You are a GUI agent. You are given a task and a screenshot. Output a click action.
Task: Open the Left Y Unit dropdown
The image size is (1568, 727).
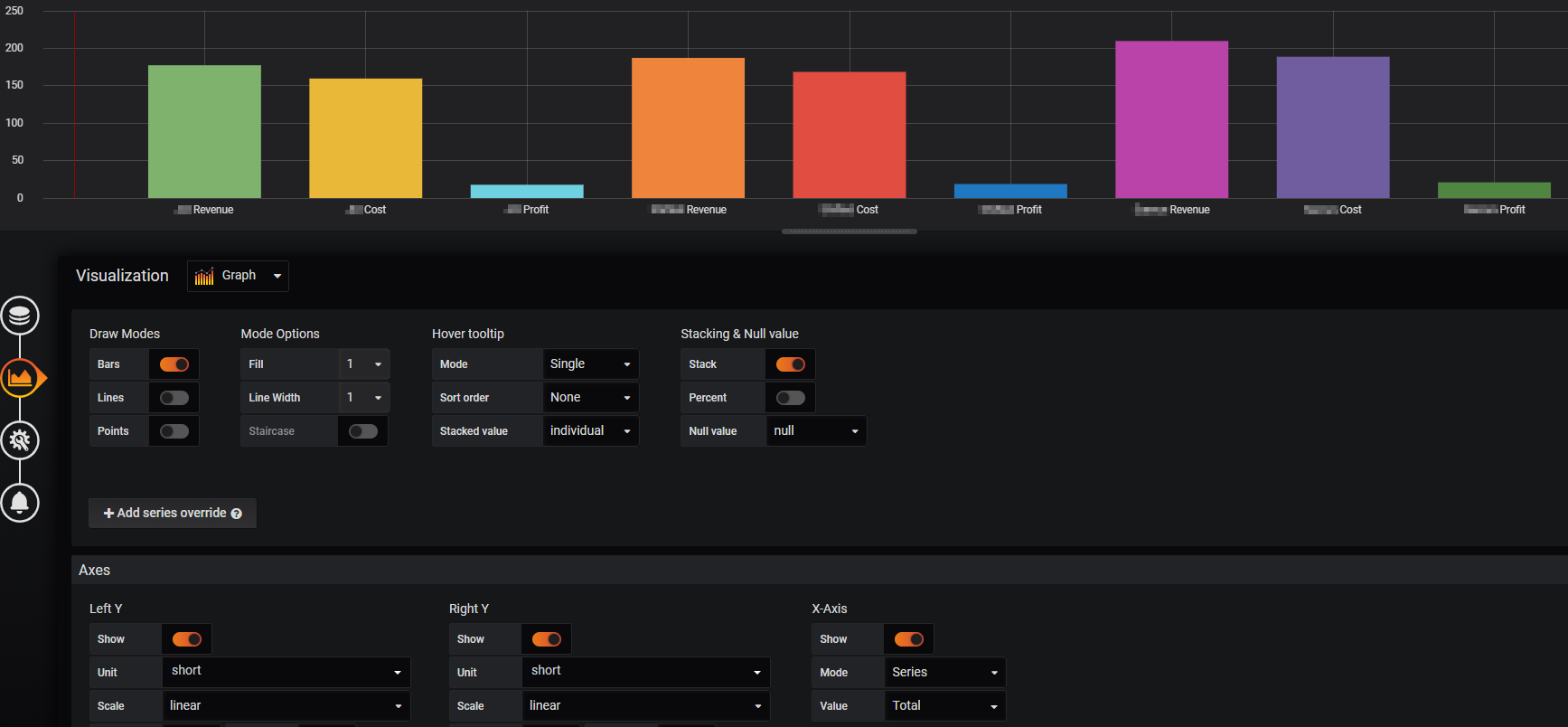point(286,672)
